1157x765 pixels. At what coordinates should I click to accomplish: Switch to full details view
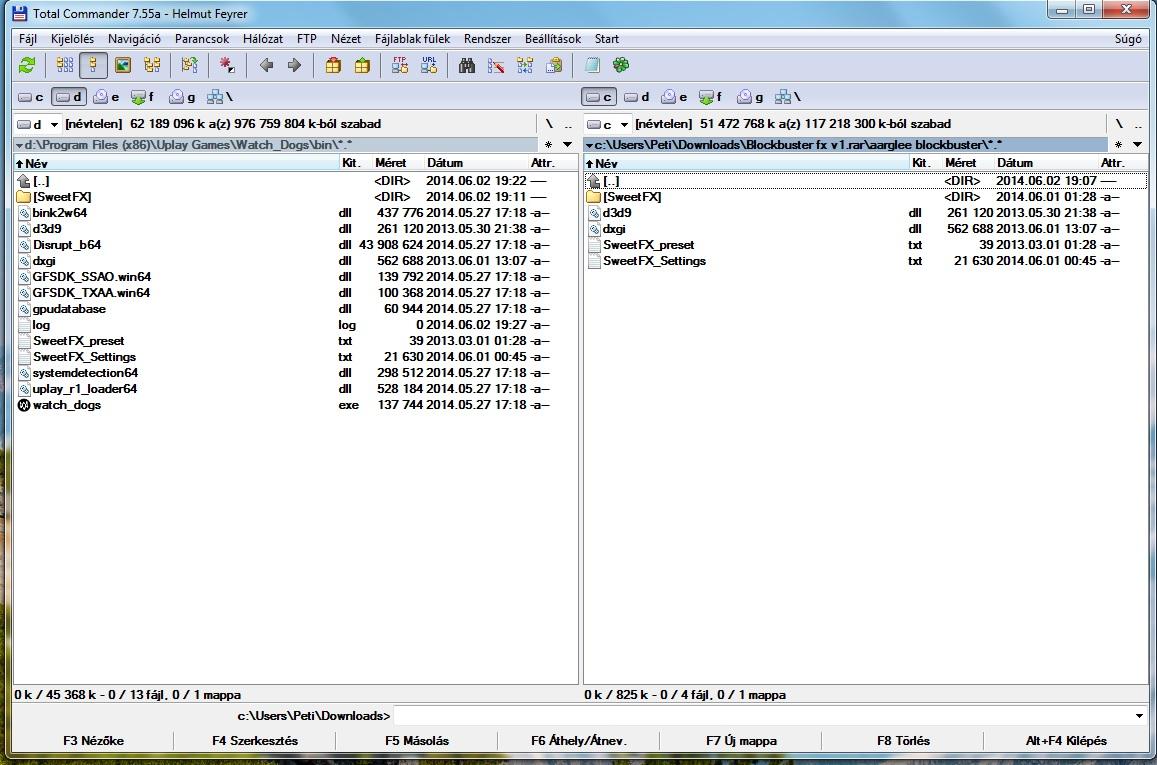(x=94, y=66)
